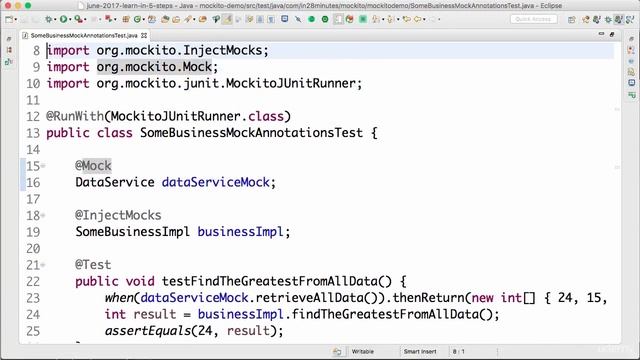Click the pin editor toolbar icon
This screenshot has height=360, width=640.
point(298,19)
